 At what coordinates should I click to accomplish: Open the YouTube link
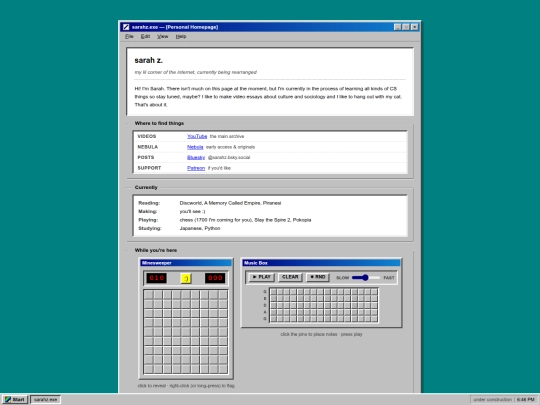coord(197,136)
